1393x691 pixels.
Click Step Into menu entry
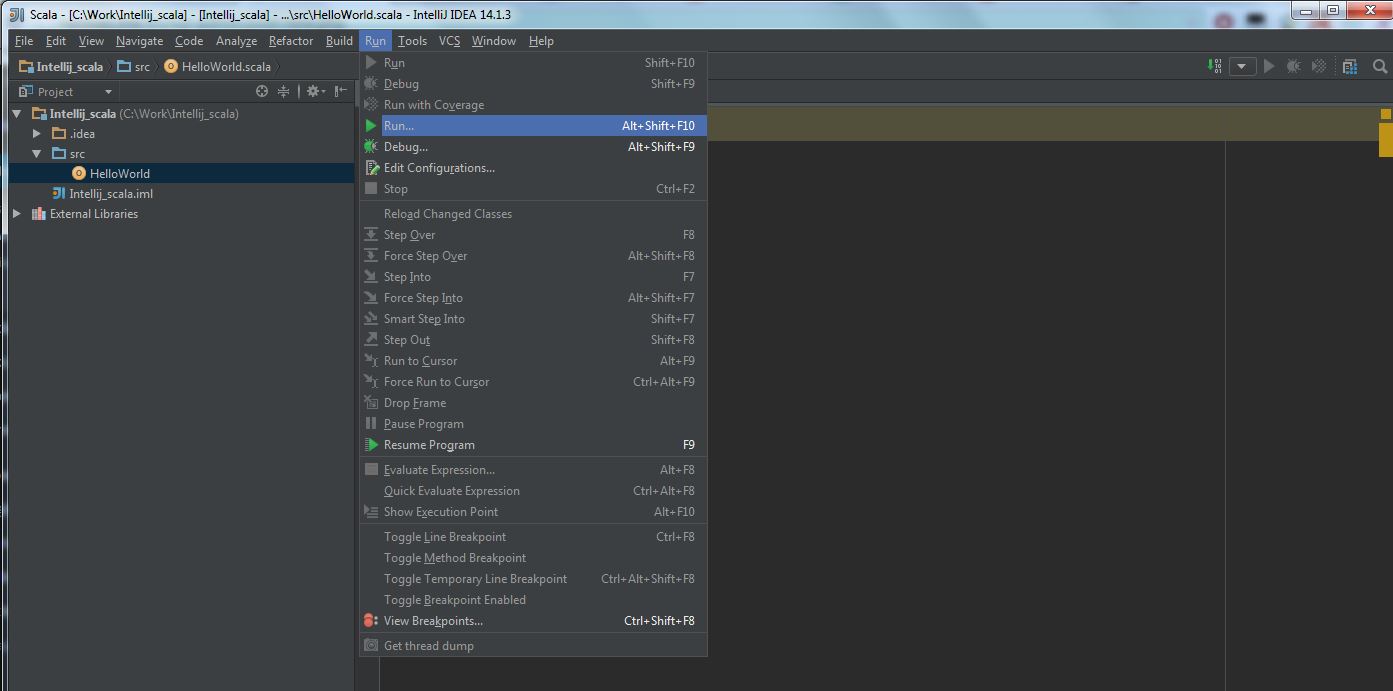[x=533, y=277]
